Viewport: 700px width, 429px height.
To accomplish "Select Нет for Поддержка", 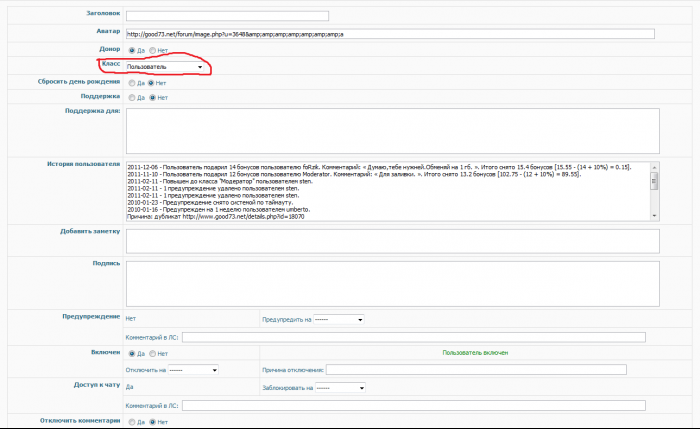I will pyautogui.click(x=151, y=98).
